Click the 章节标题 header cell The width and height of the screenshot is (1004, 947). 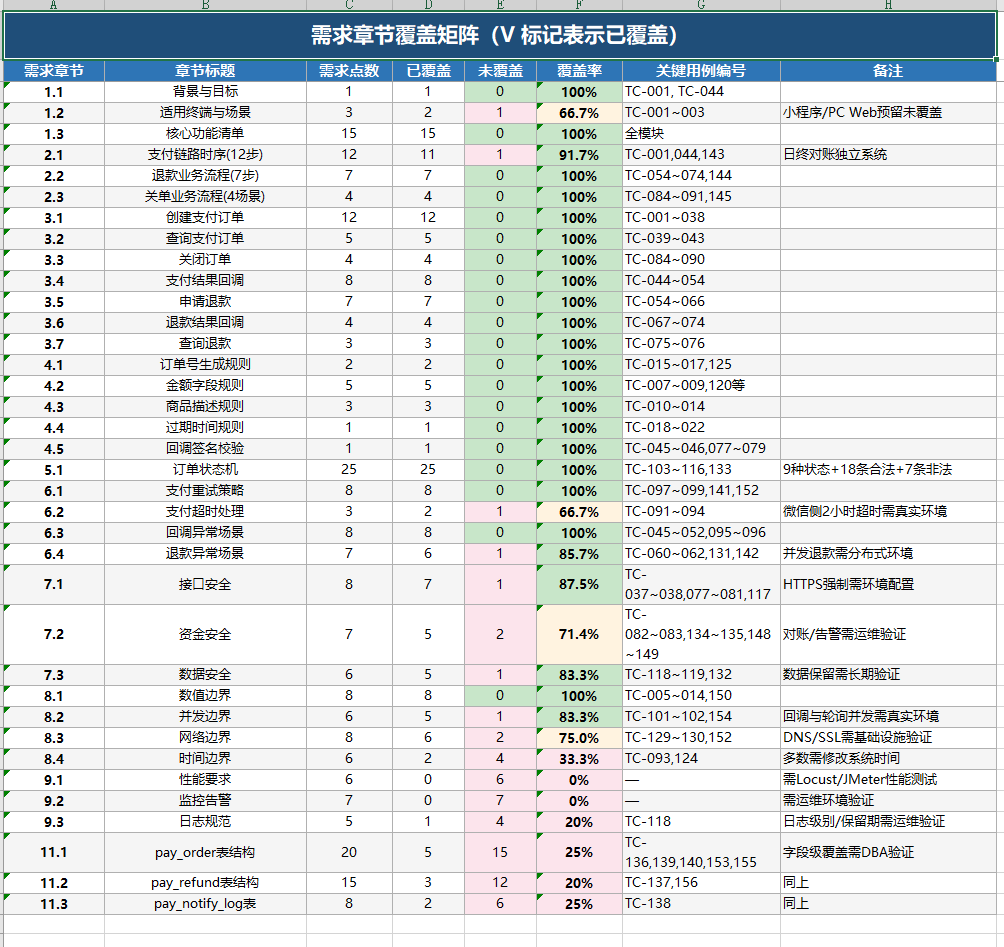[206, 71]
